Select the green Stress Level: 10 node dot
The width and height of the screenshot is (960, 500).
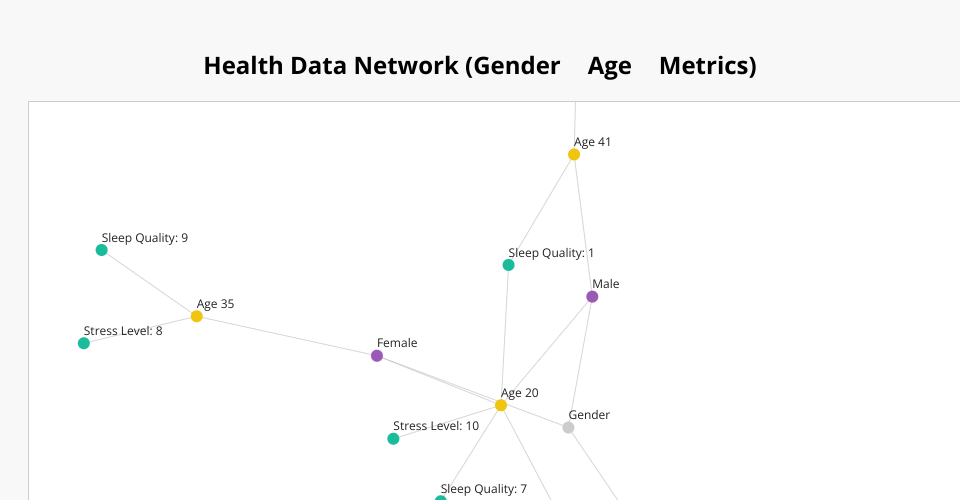point(394,439)
